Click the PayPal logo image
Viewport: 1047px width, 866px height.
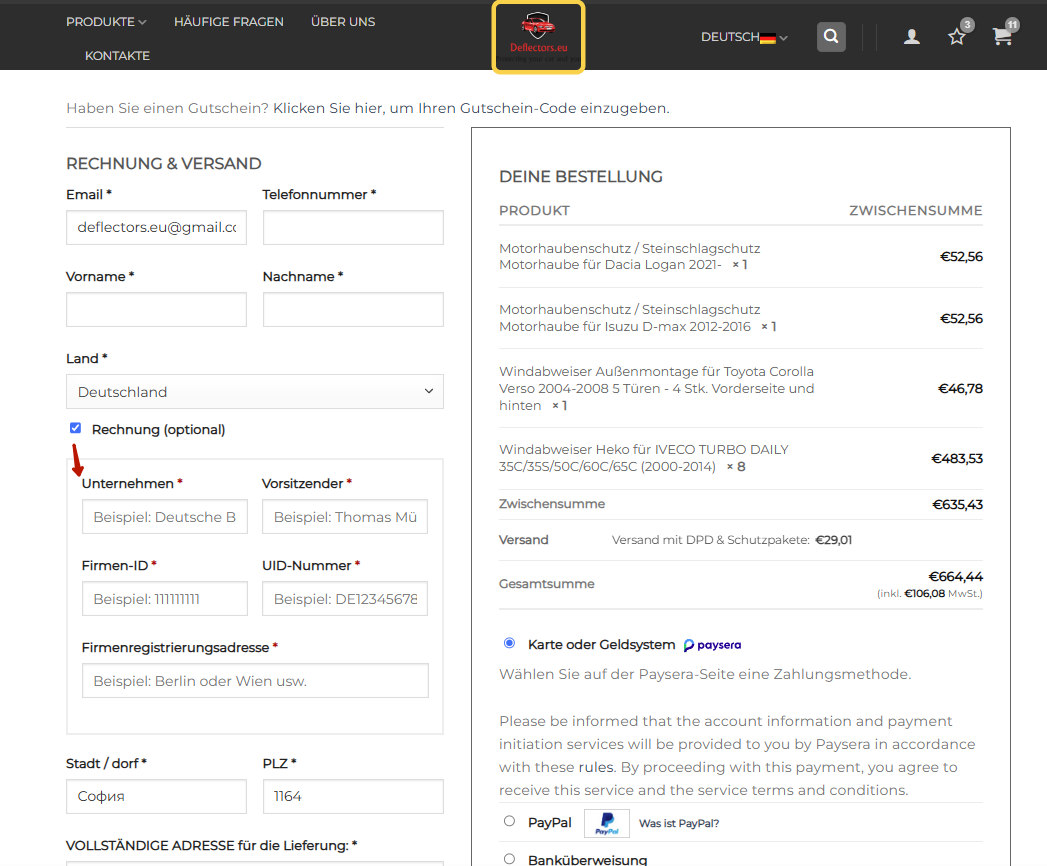point(606,823)
